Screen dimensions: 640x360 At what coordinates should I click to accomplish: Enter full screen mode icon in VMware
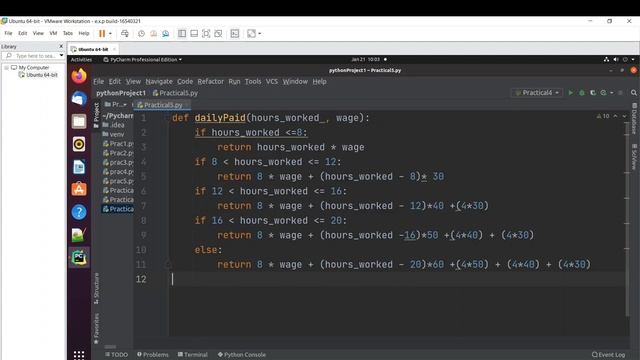click(x=206, y=33)
